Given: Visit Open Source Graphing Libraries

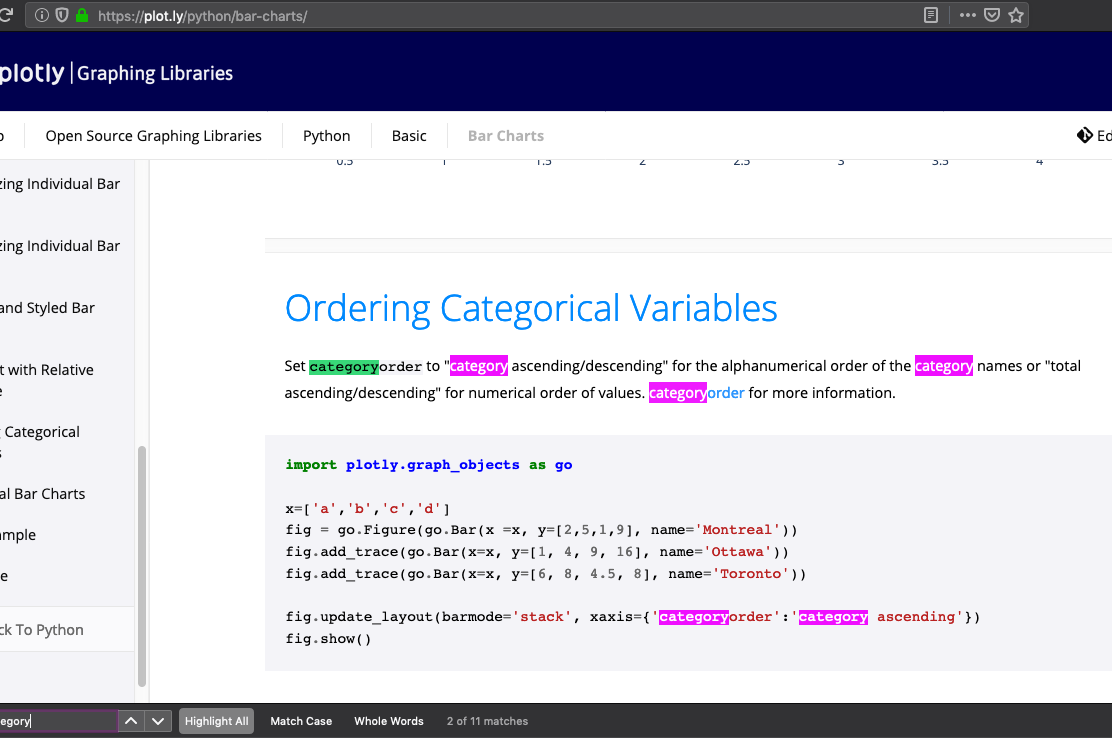Looking at the screenshot, I should click(152, 135).
